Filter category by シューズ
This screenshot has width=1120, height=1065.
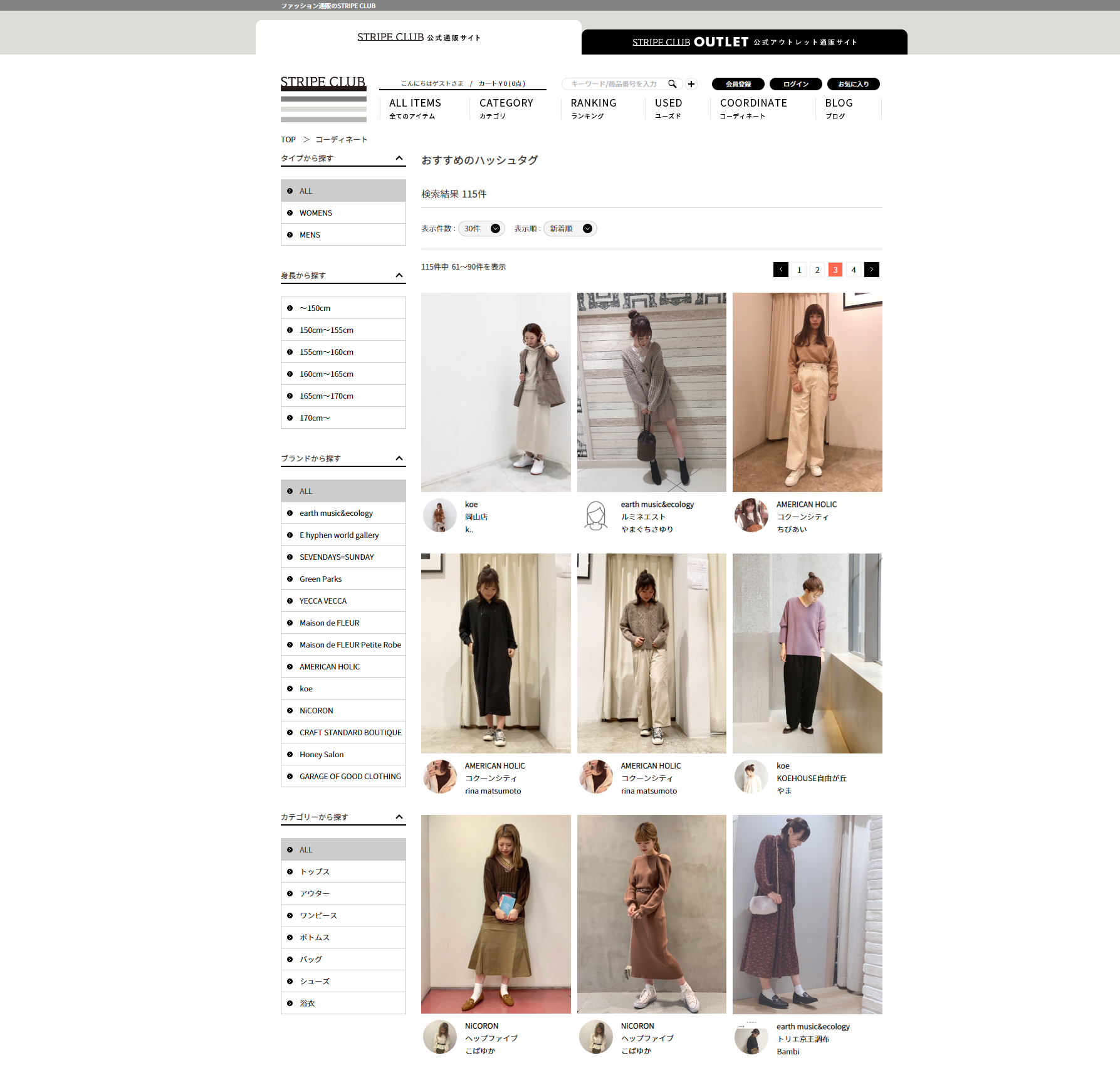pyautogui.click(x=343, y=981)
